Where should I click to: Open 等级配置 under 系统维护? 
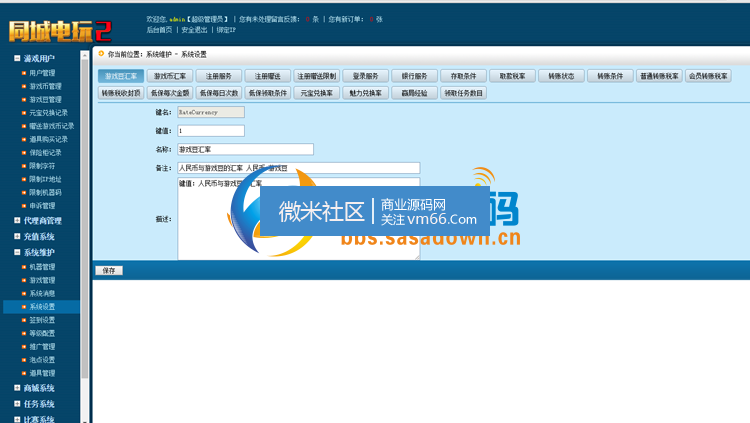point(42,334)
